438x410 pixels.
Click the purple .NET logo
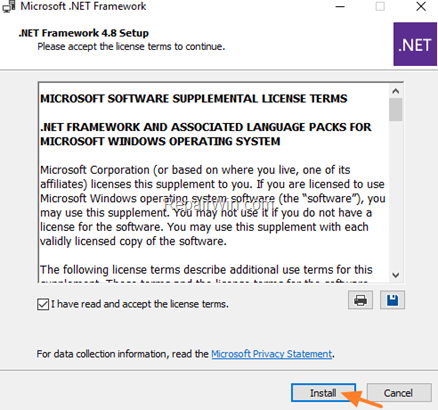tap(415, 44)
